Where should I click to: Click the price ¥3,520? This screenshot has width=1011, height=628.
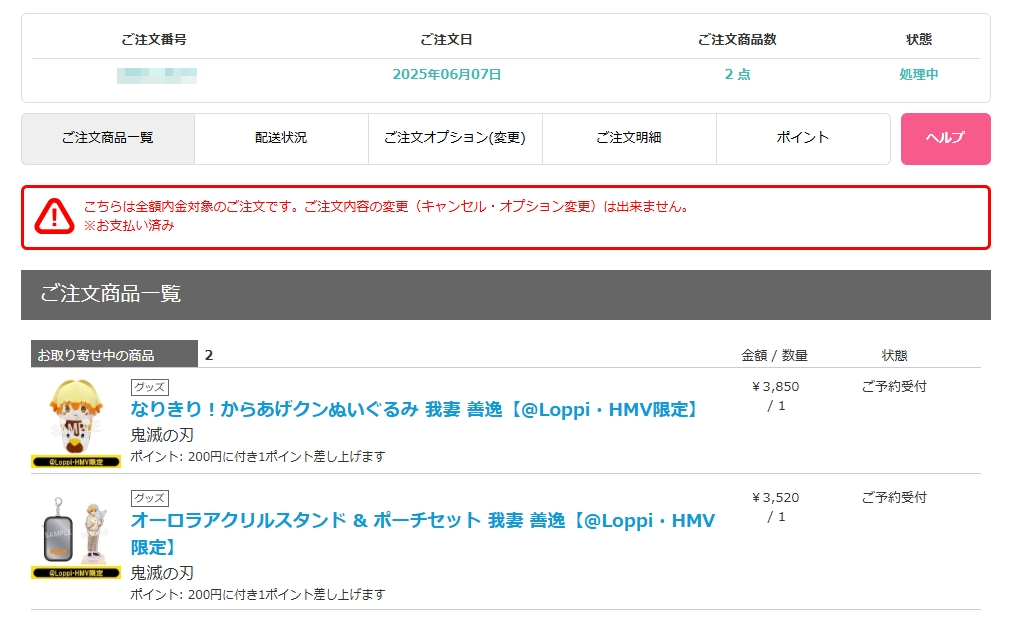(x=776, y=498)
